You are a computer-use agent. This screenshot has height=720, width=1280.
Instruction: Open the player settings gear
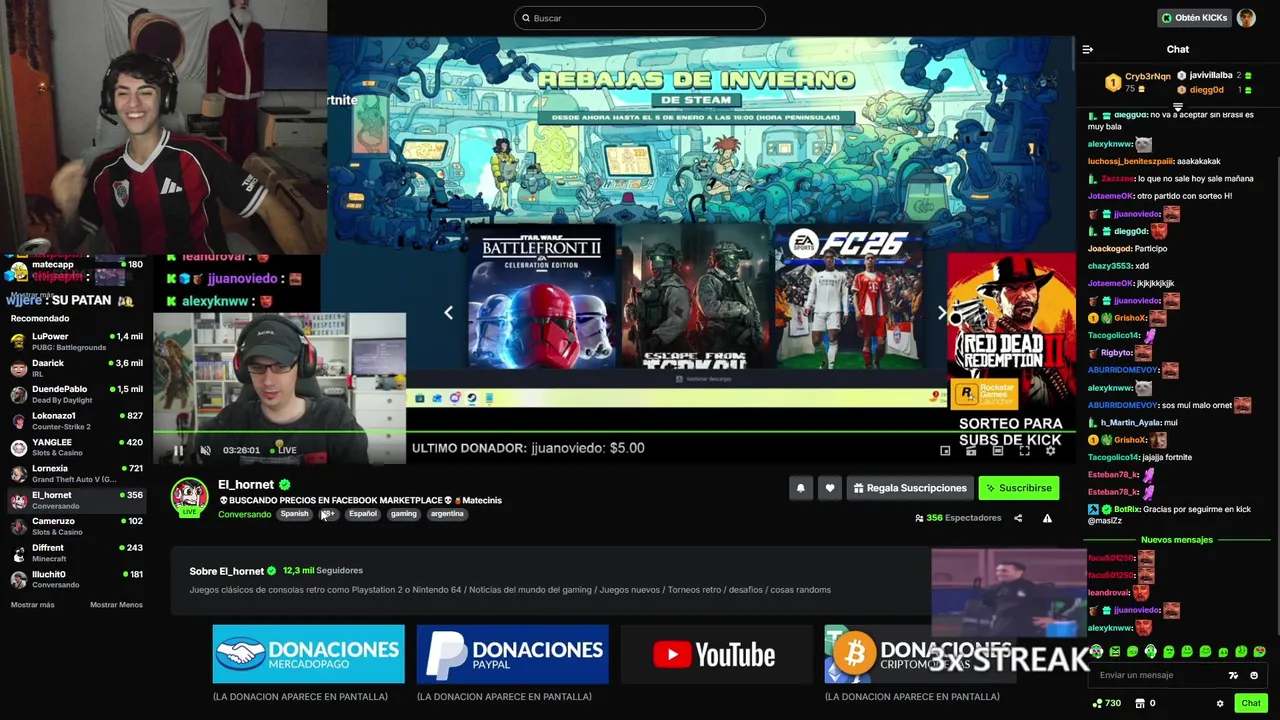1050,451
